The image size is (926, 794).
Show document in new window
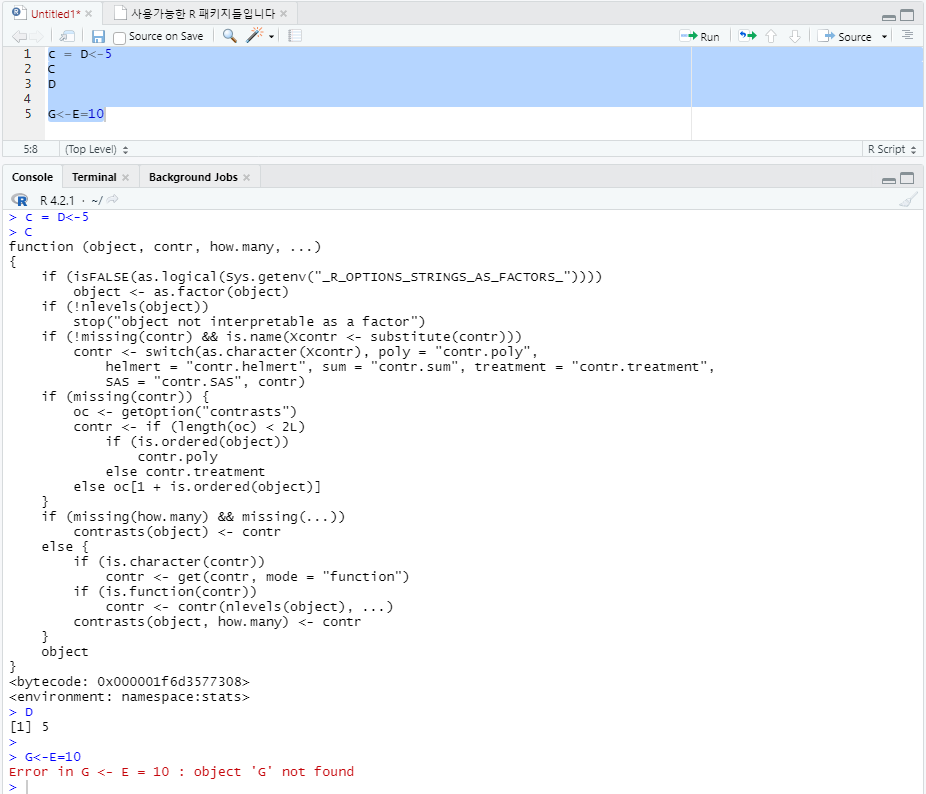(x=67, y=37)
